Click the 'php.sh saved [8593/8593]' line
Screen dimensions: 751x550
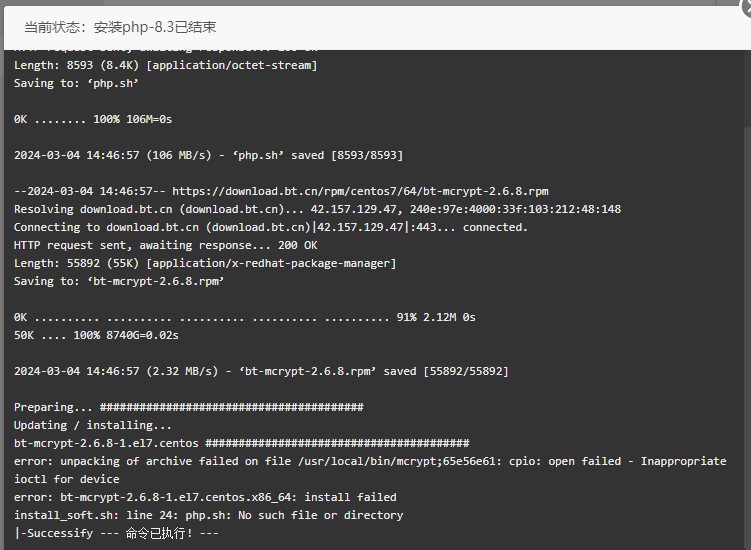coord(208,155)
